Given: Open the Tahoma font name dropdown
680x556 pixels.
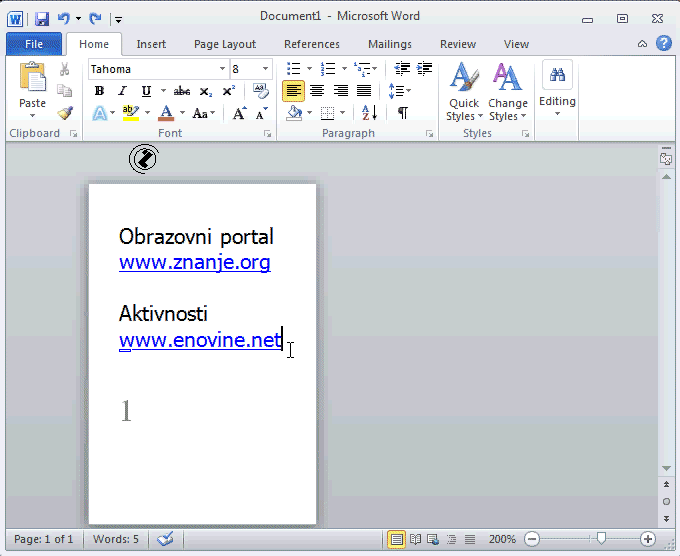Looking at the screenshot, I should 222,69.
